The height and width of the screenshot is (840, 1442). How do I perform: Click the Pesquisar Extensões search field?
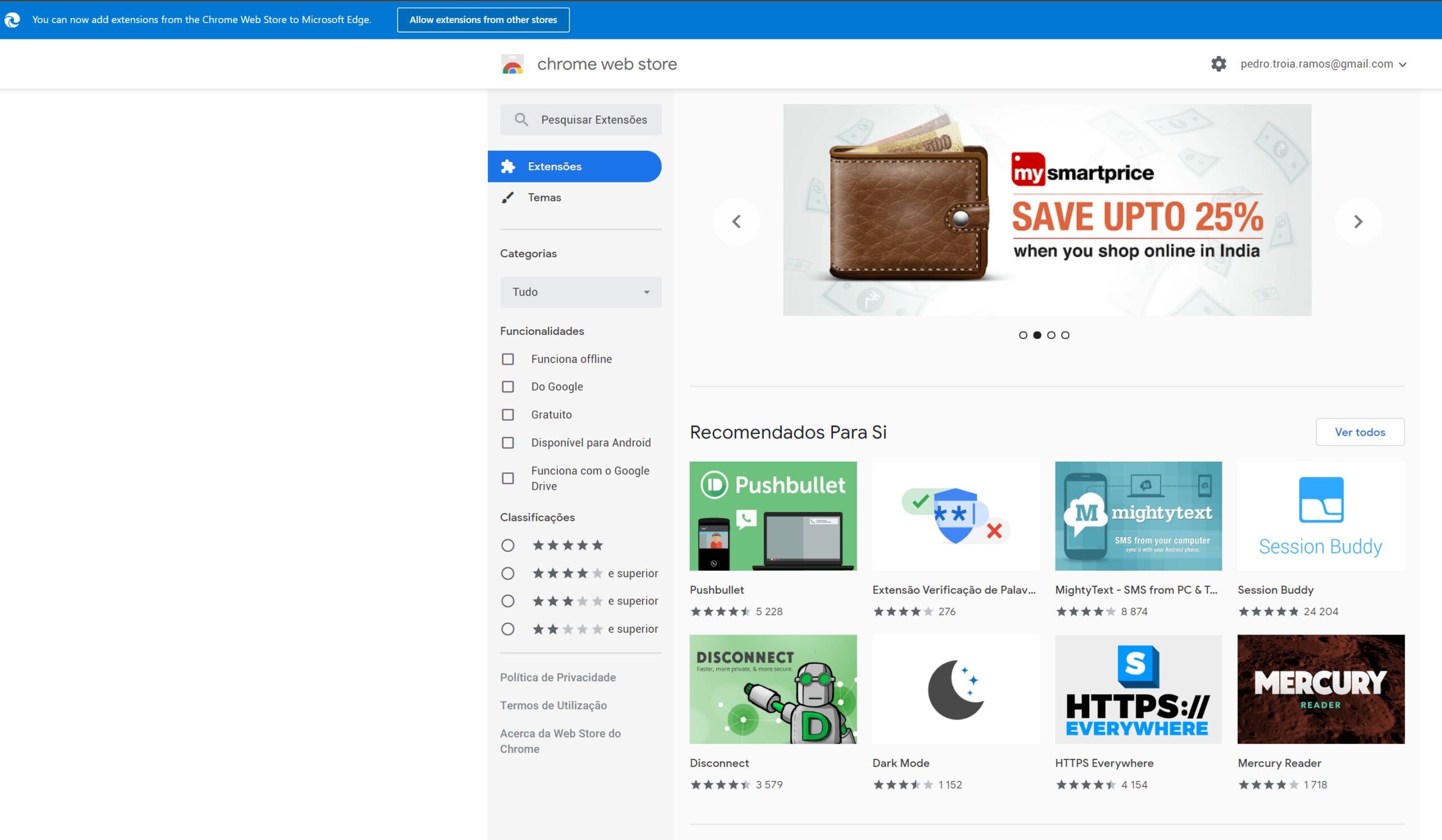click(x=581, y=119)
